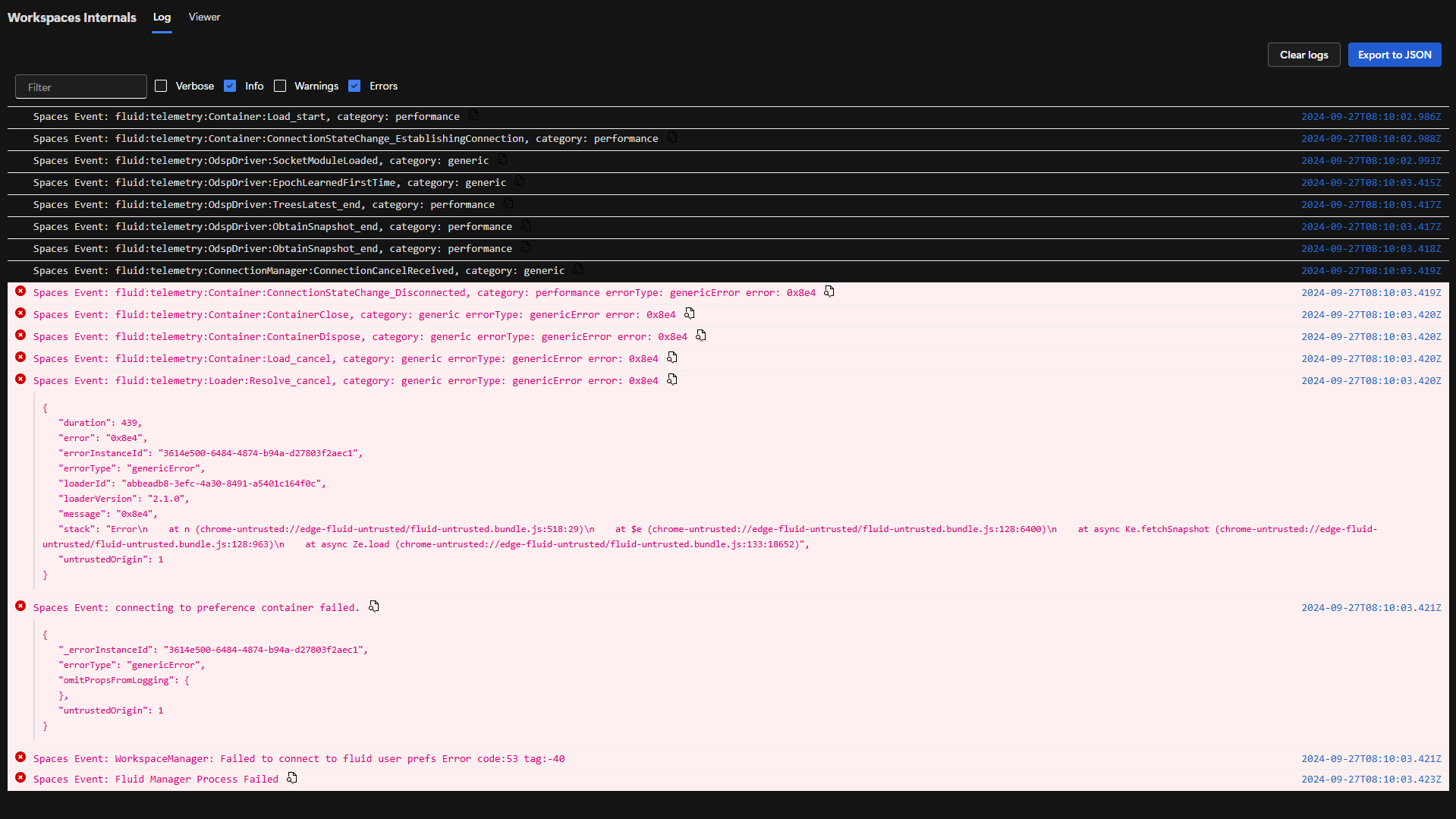Disable the Info log level
1456x819 pixels.
[230, 86]
